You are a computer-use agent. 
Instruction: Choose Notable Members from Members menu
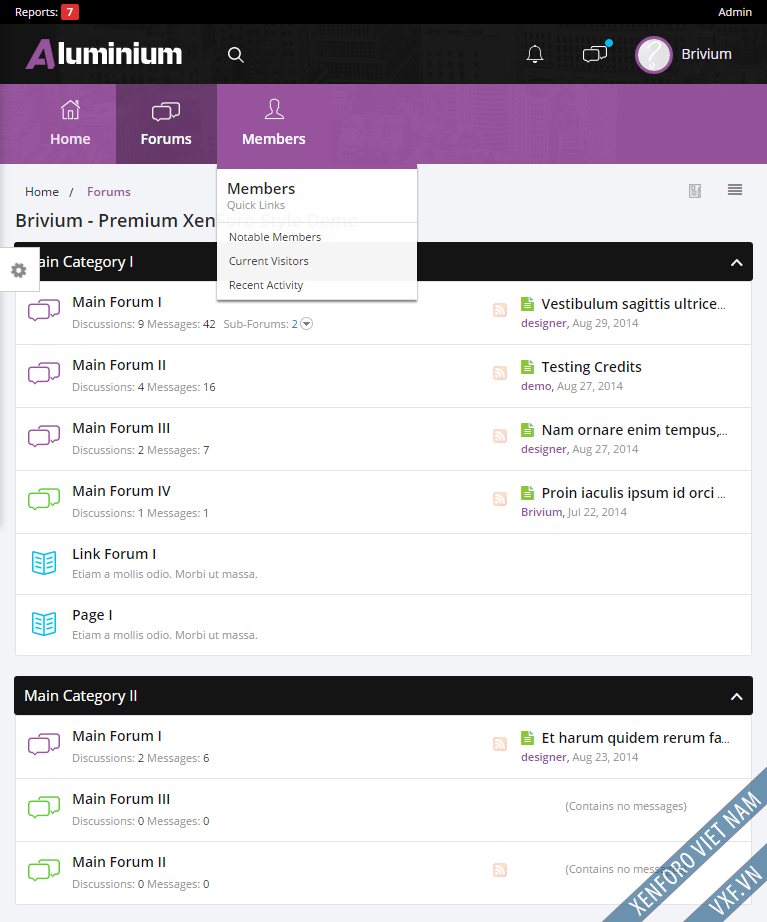tap(275, 237)
